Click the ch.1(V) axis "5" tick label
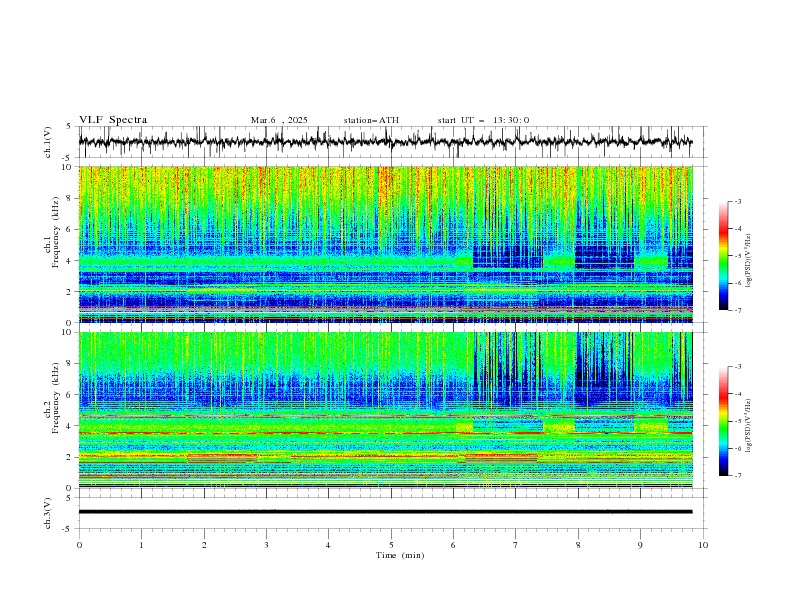This screenshot has height=612, width=792. click(x=69, y=127)
